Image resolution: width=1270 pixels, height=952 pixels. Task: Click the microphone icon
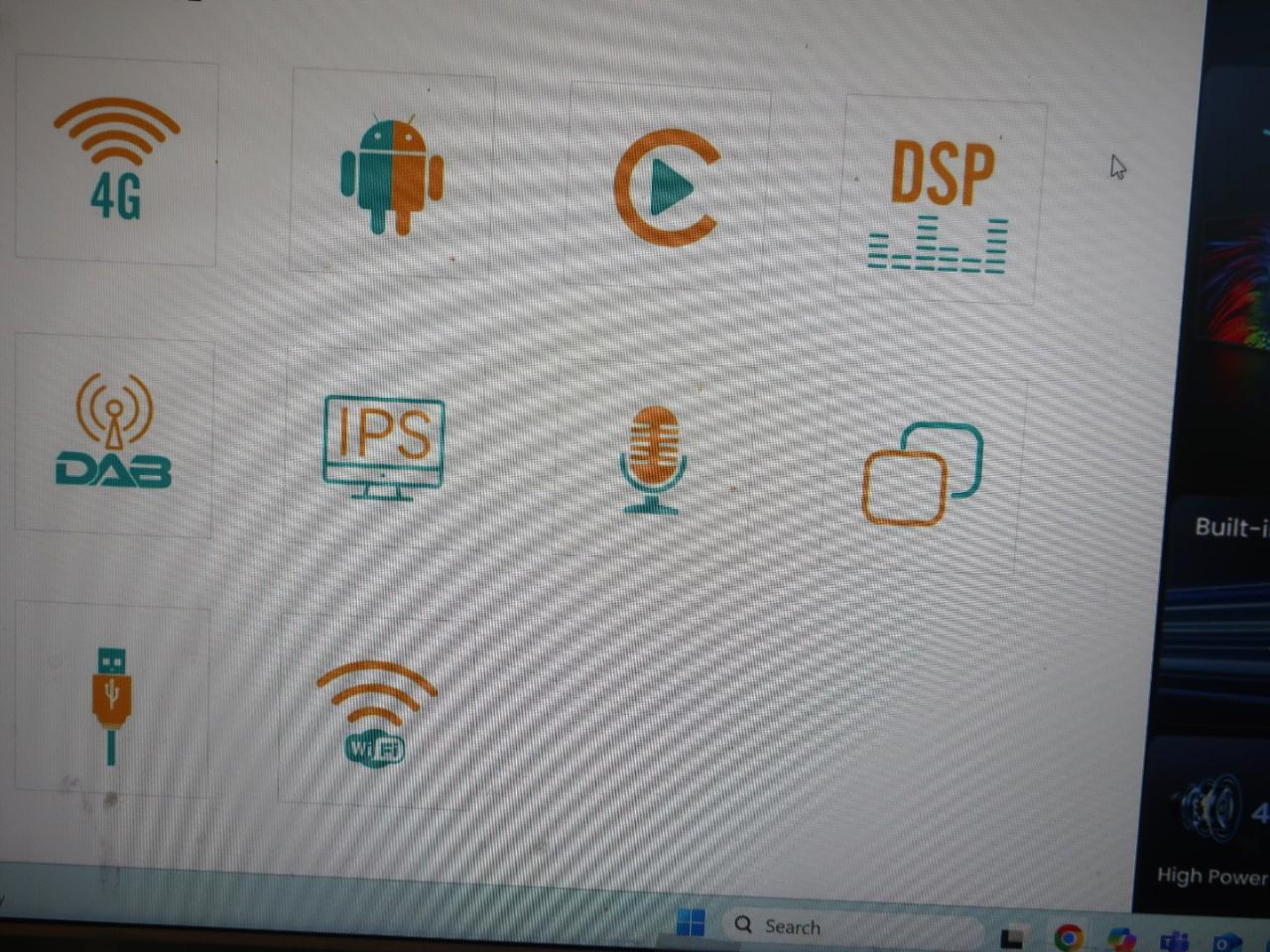(x=653, y=459)
